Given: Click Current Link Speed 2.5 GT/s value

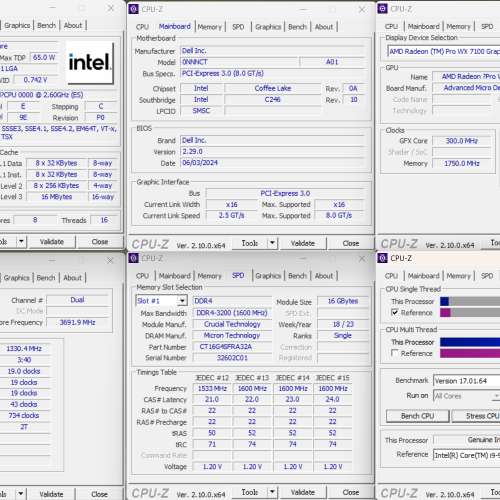Looking at the screenshot, I should [231, 215].
